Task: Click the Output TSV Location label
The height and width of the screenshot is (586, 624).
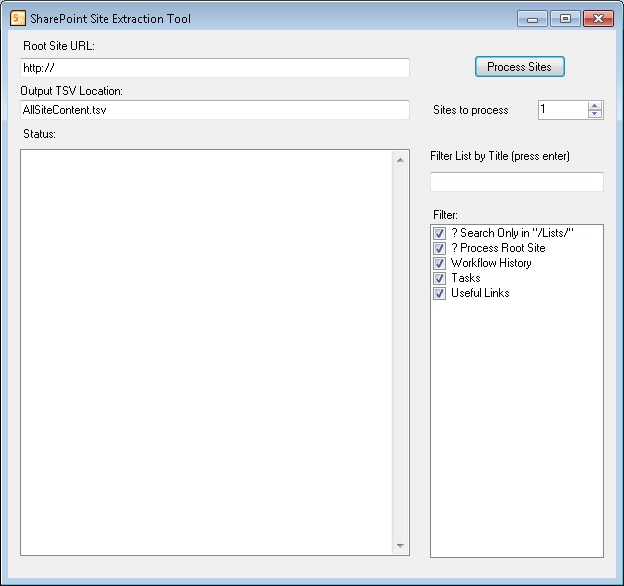Action: click(x=72, y=91)
